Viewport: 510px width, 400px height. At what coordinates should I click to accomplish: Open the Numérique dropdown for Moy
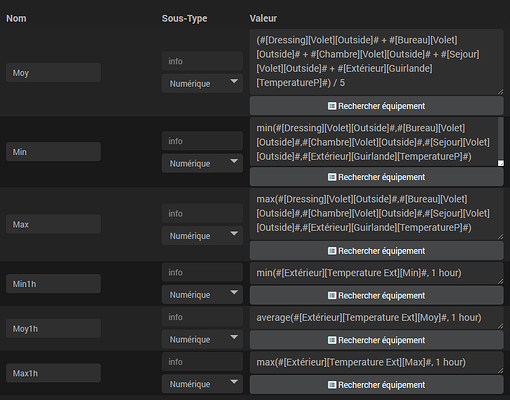click(202, 83)
